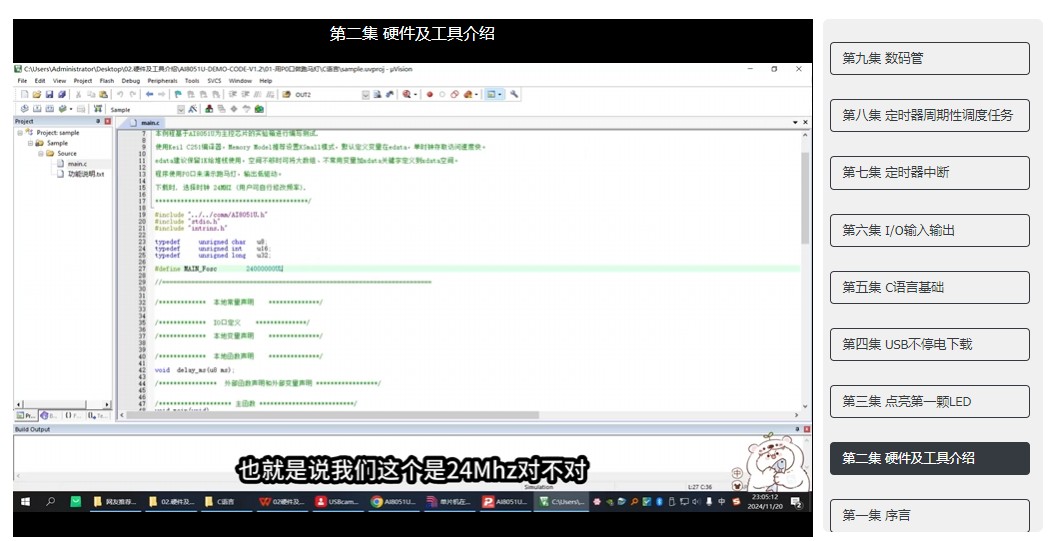1048x541 pixels.
Task: Click the Build Output panel pin icon
Action: (797, 429)
